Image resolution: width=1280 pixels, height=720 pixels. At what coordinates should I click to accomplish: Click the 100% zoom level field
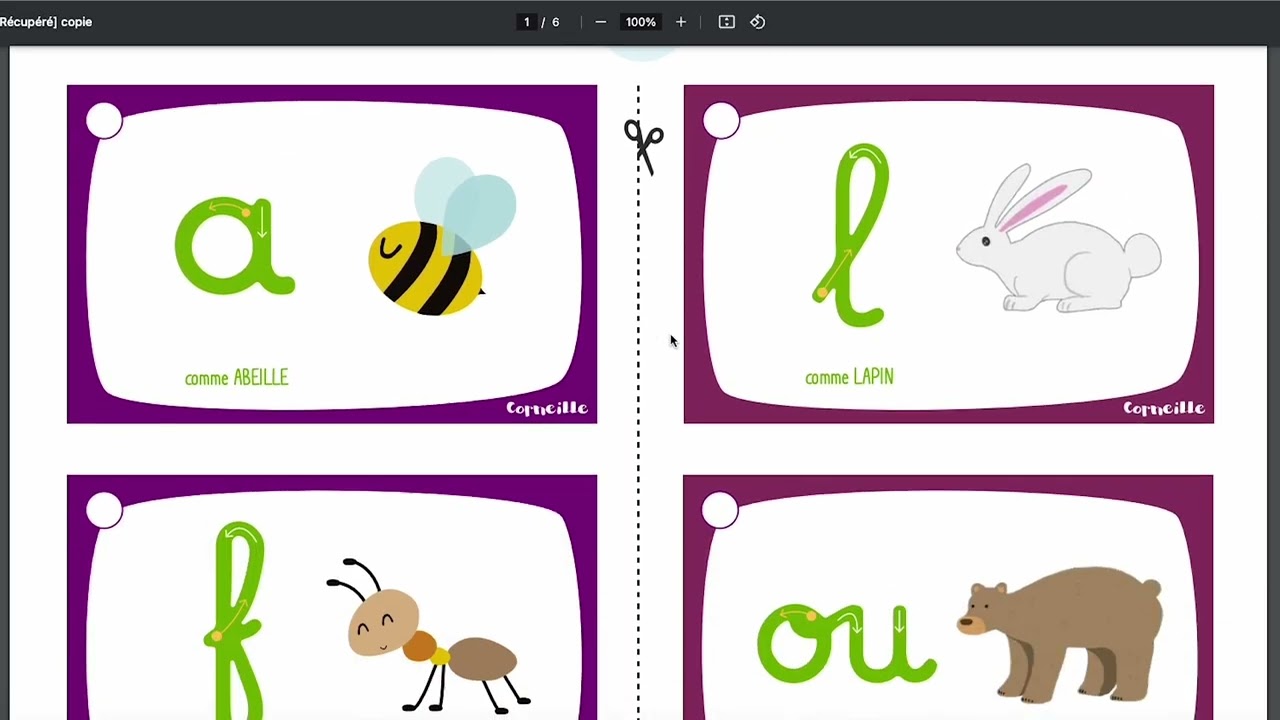tap(640, 22)
